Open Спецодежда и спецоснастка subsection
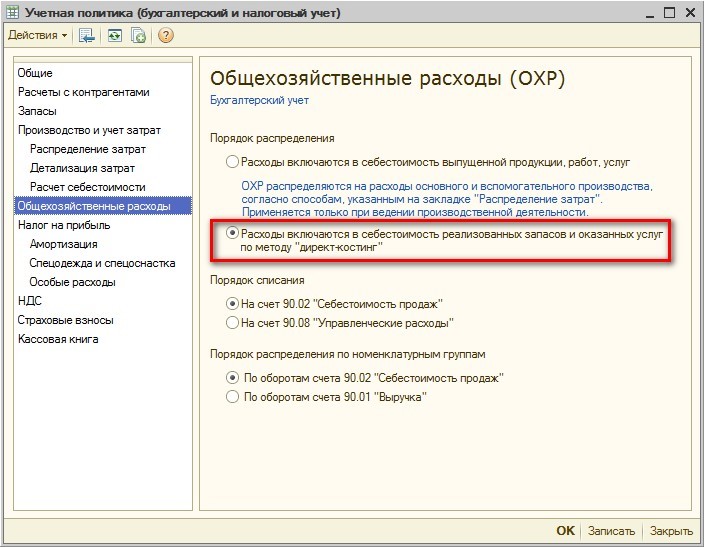This screenshot has width=704, height=547. [102, 263]
